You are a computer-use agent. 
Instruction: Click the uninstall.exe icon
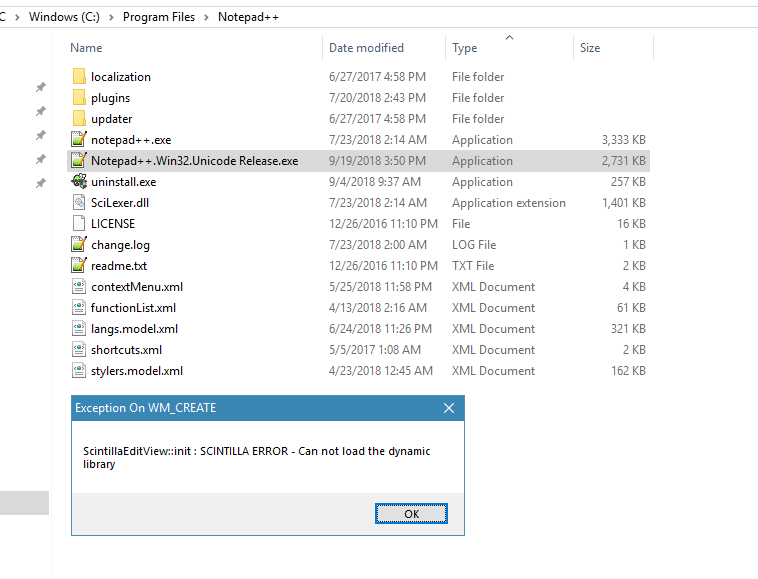click(x=79, y=181)
